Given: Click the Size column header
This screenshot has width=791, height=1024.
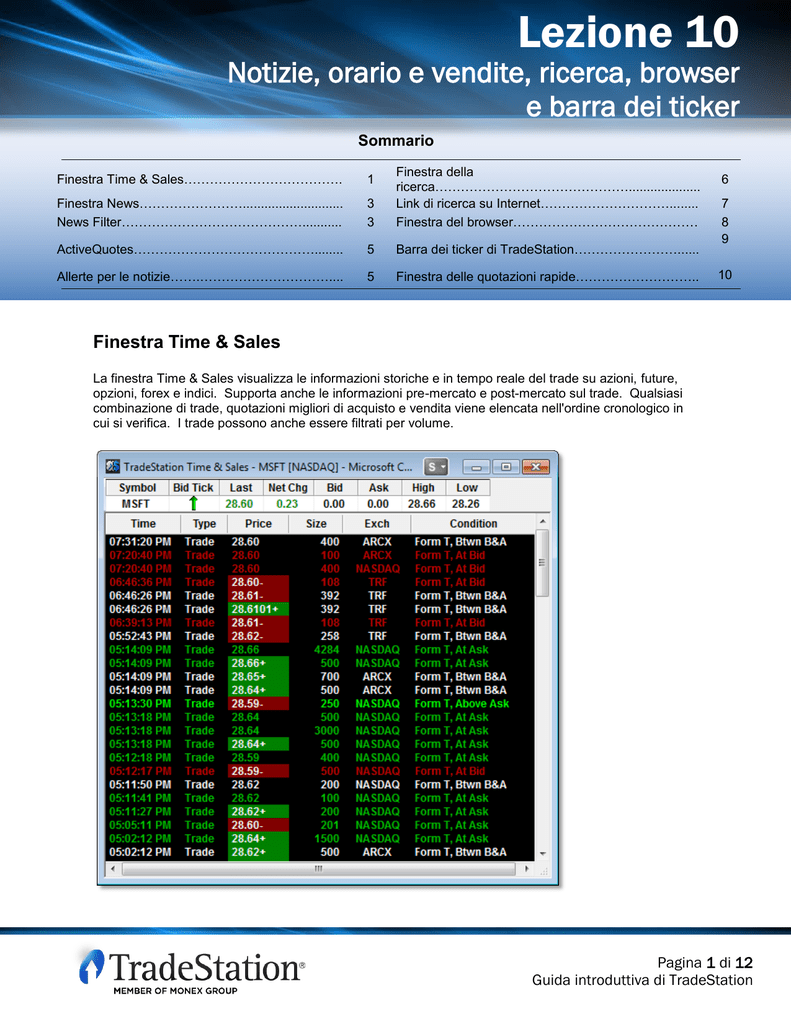Looking at the screenshot, I should point(316,523).
